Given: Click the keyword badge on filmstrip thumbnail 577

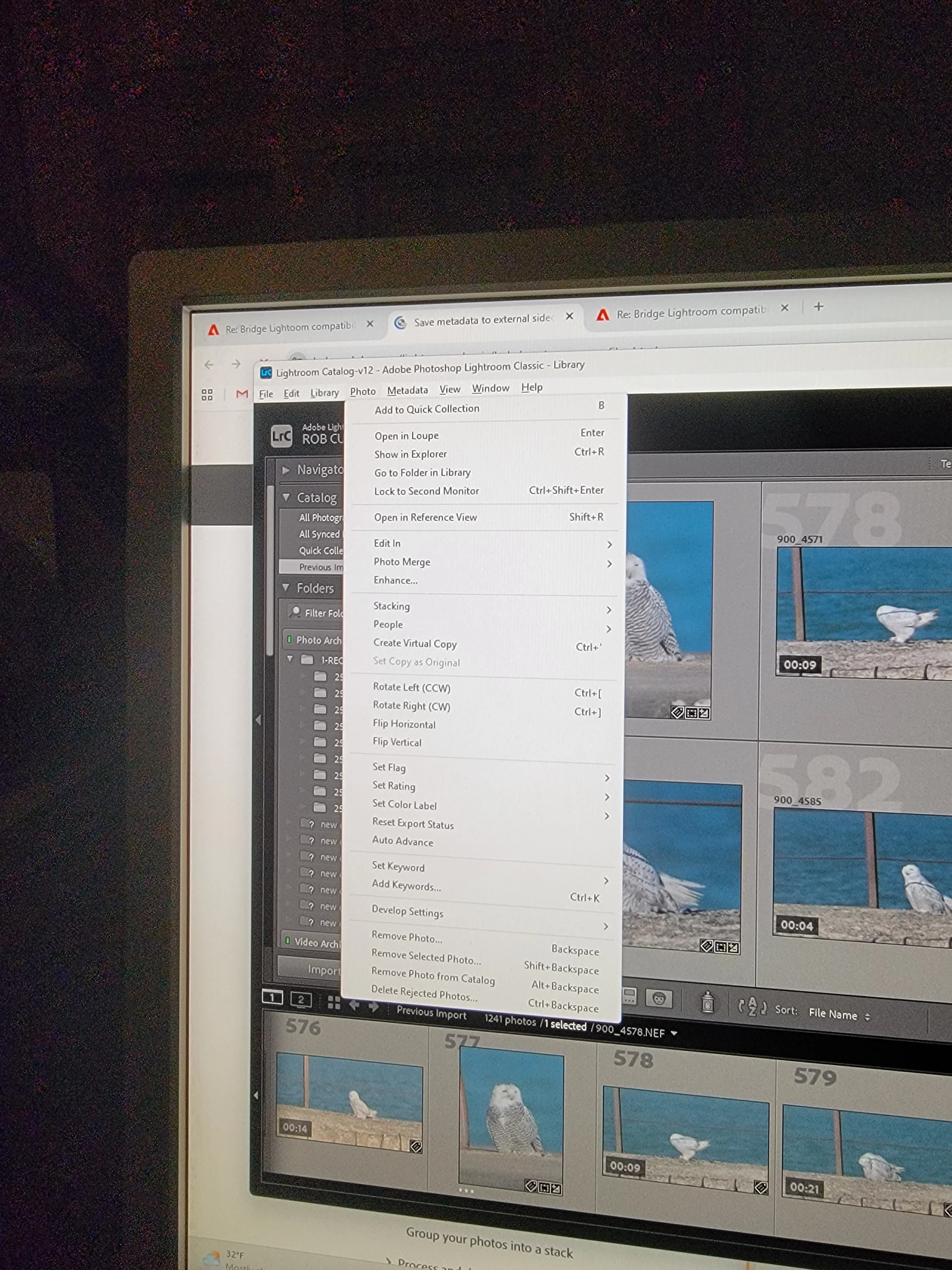Looking at the screenshot, I should pyautogui.click(x=531, y=1186).
